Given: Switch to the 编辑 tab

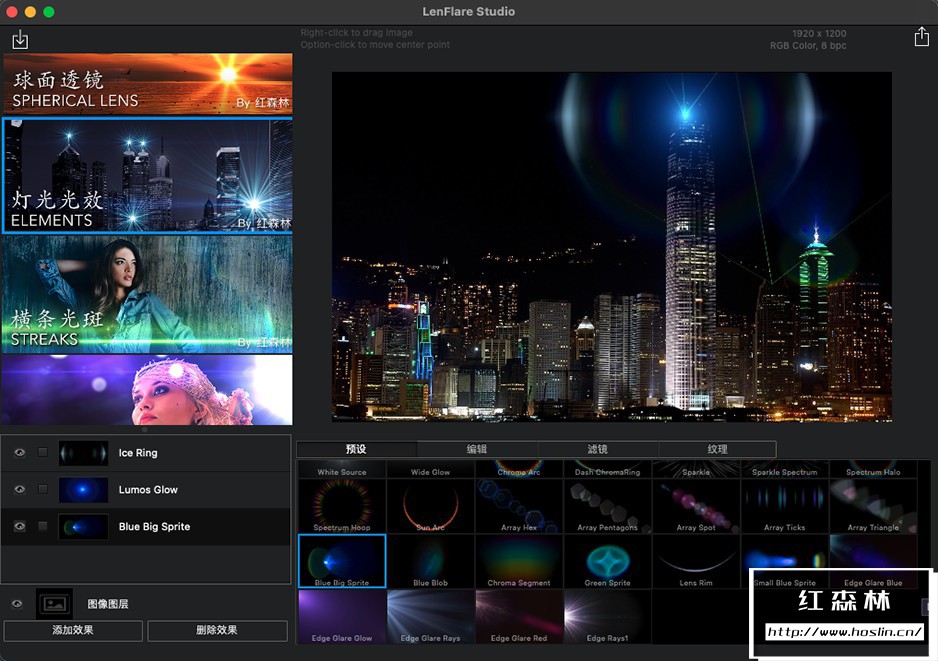Looking at the screenshot, I should (477, 450).
